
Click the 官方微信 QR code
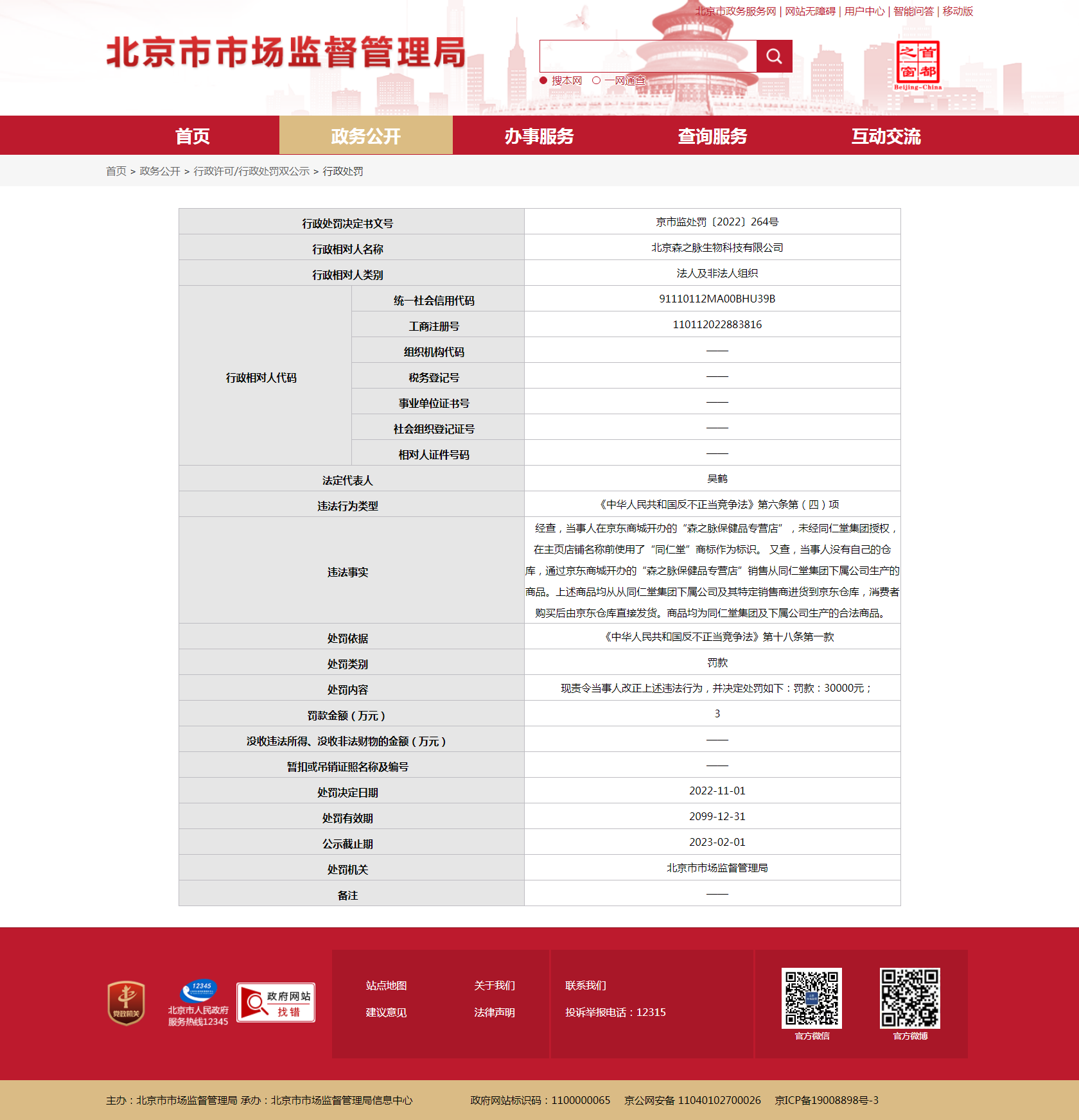tap(812, 998)
